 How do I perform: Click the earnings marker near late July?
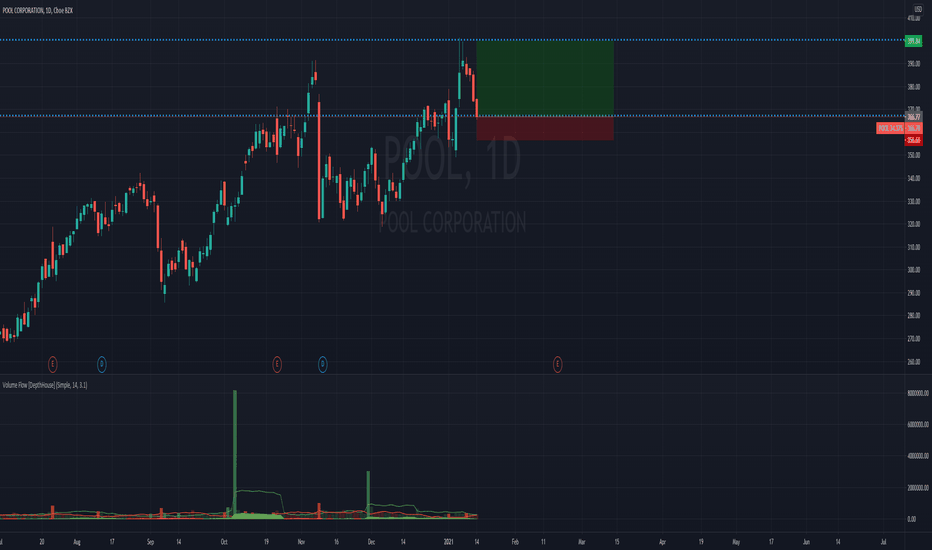pos(52,364)
